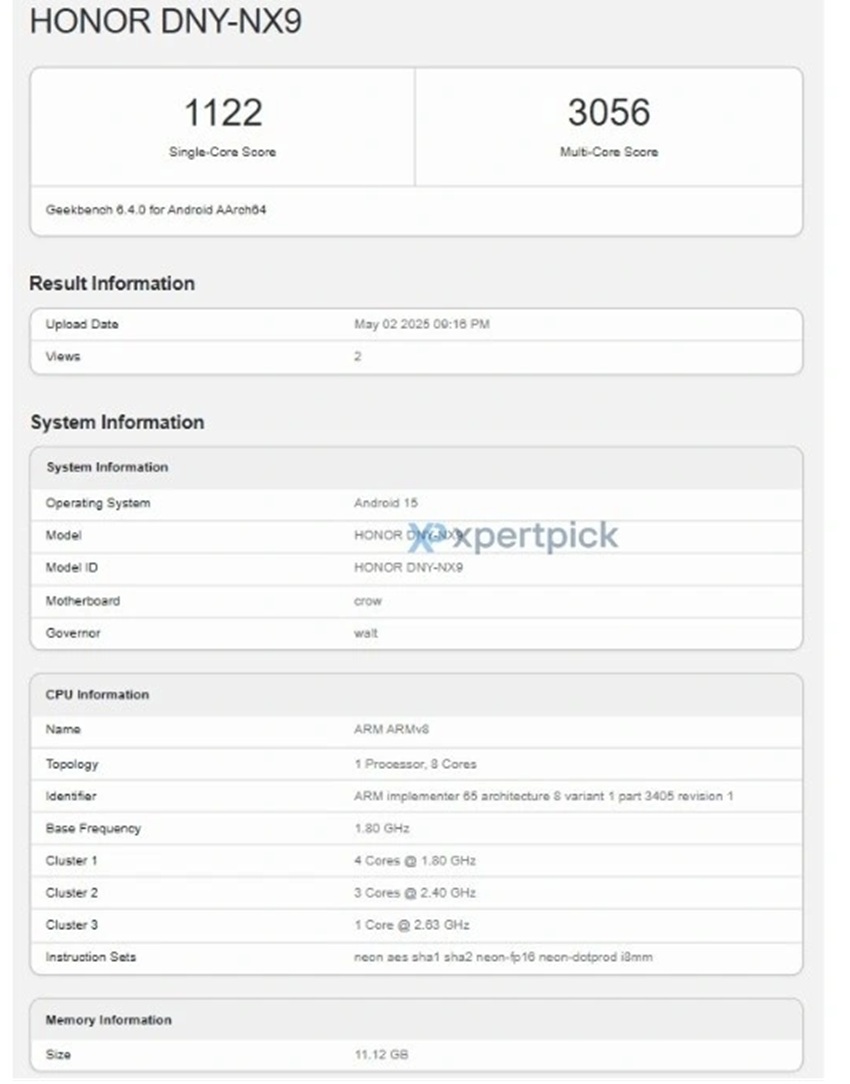Click the Cluster 1 label
This screenshot has height=1084, width=850.
71,861
